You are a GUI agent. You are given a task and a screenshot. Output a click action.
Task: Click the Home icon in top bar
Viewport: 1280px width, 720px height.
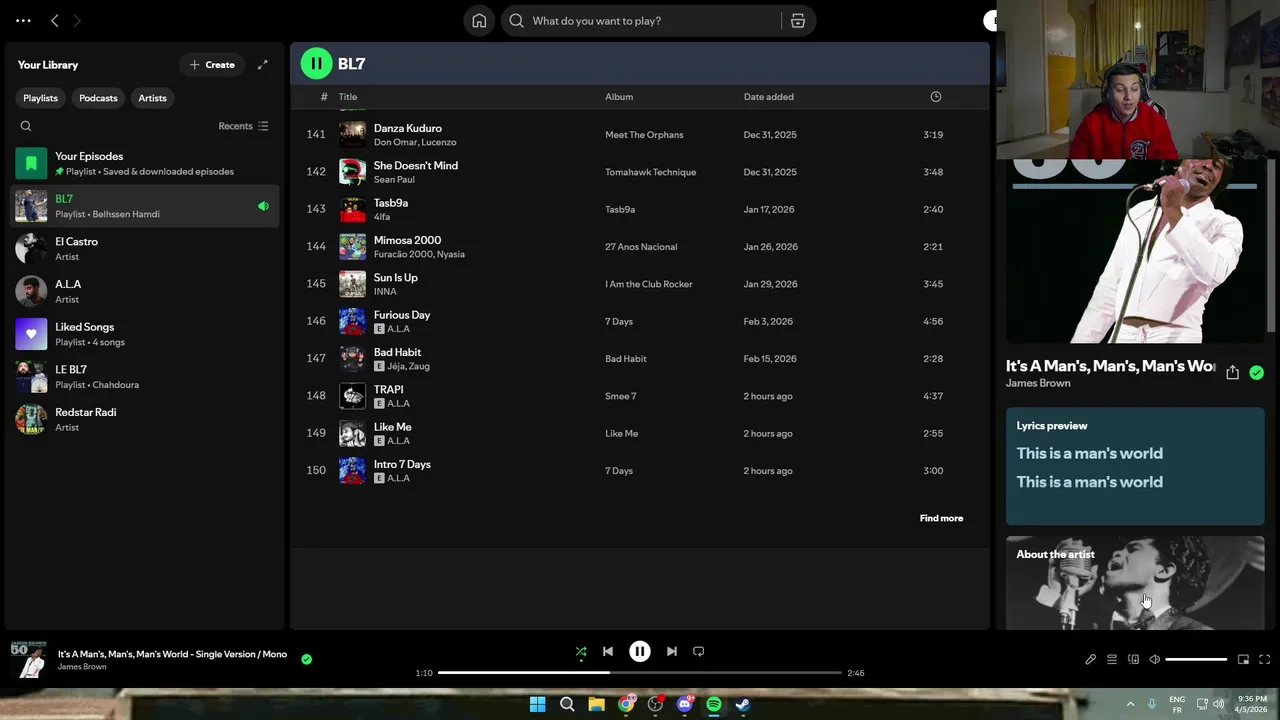(479, 21)
